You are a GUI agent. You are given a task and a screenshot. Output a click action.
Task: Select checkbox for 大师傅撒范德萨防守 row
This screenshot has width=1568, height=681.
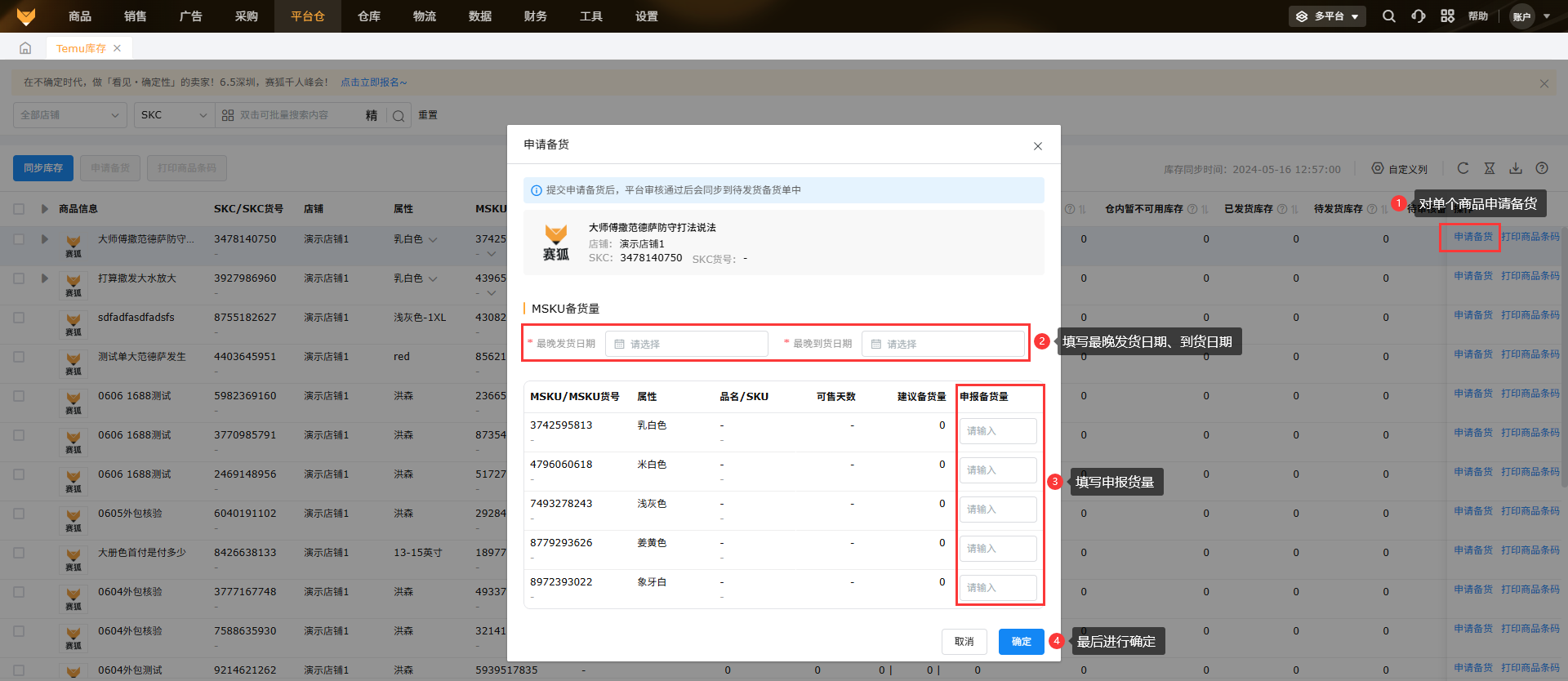coord(19,239)
